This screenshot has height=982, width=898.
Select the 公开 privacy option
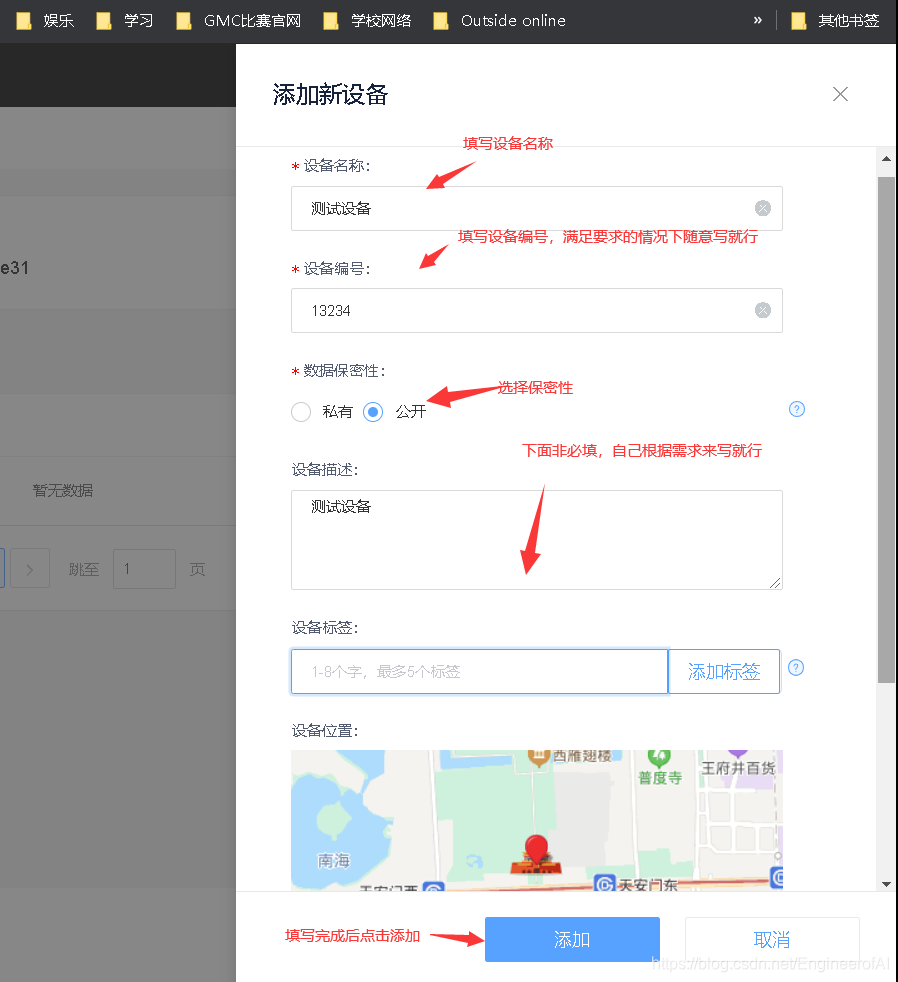[373, 412]
